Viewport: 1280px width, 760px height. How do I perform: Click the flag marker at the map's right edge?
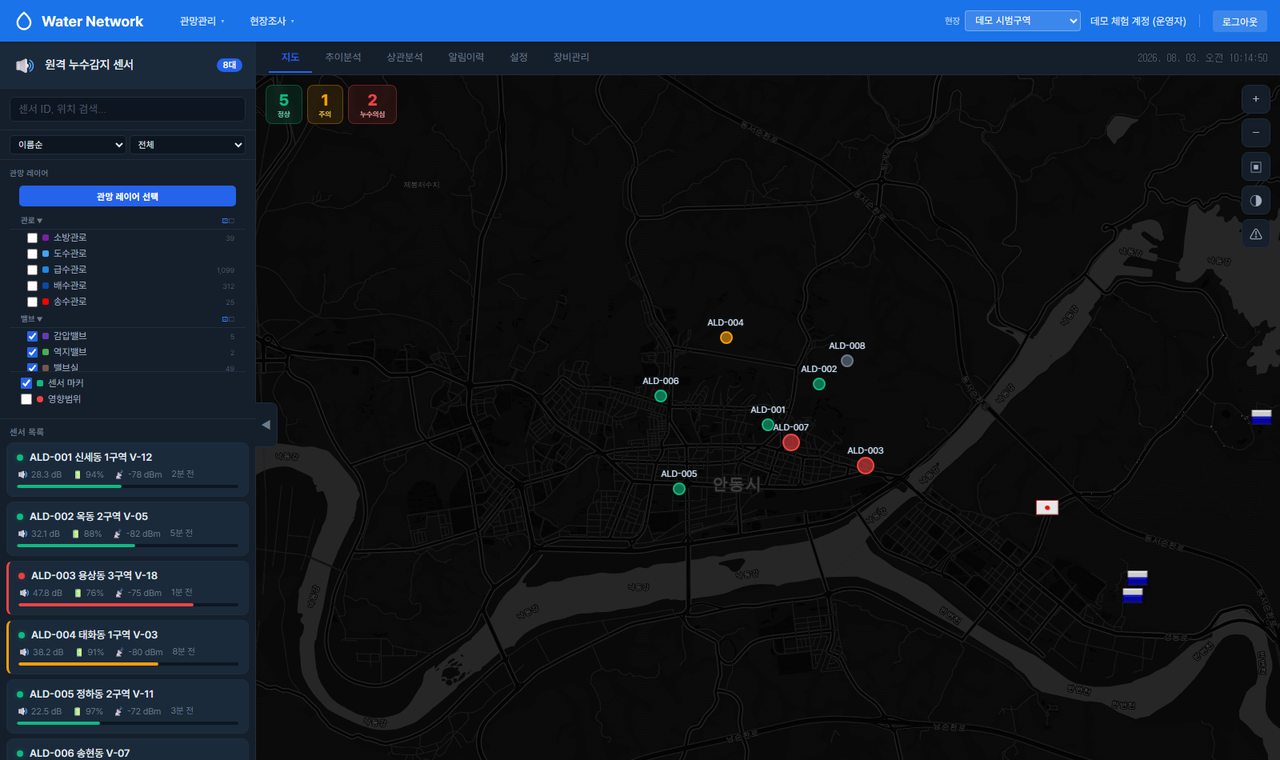1261,417
